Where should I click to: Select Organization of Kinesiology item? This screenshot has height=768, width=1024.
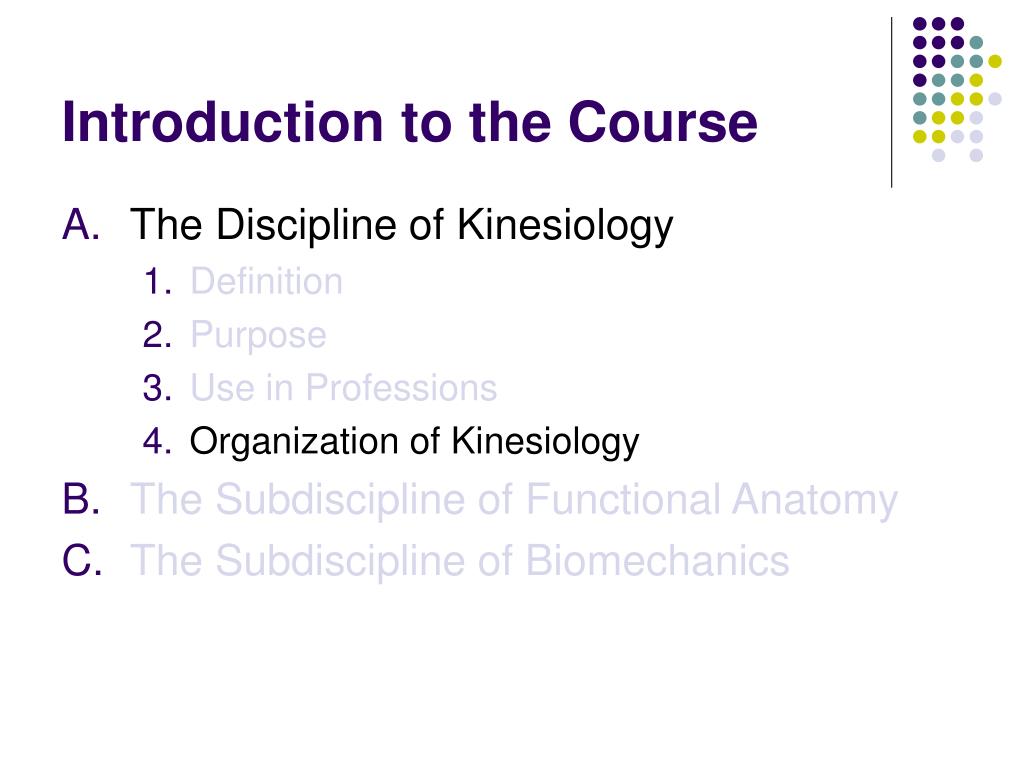(x=414, y=442)
